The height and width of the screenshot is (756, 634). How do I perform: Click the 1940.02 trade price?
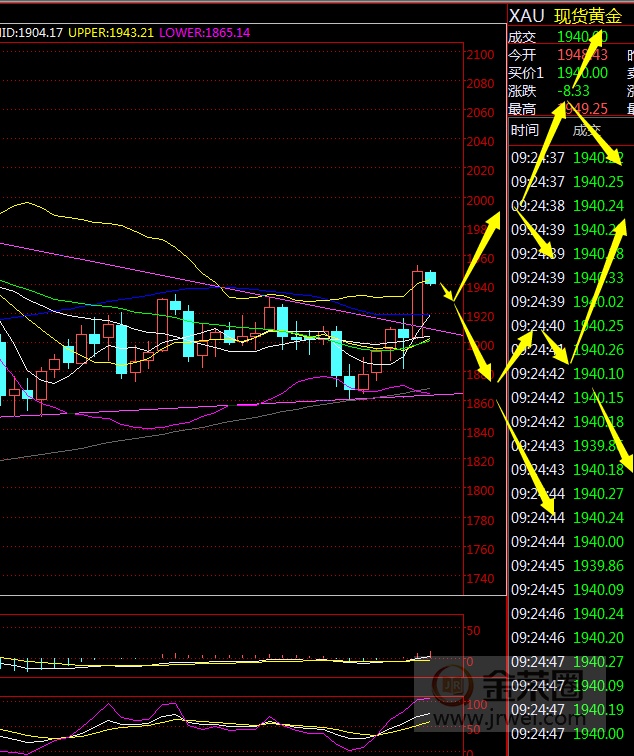[598, 302]
